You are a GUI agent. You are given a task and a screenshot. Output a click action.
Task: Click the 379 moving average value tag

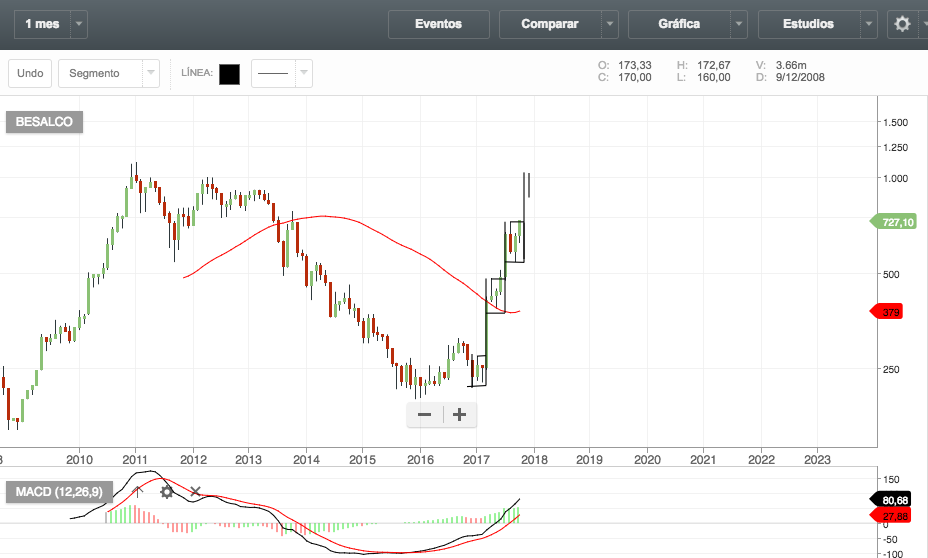[887, 311]
